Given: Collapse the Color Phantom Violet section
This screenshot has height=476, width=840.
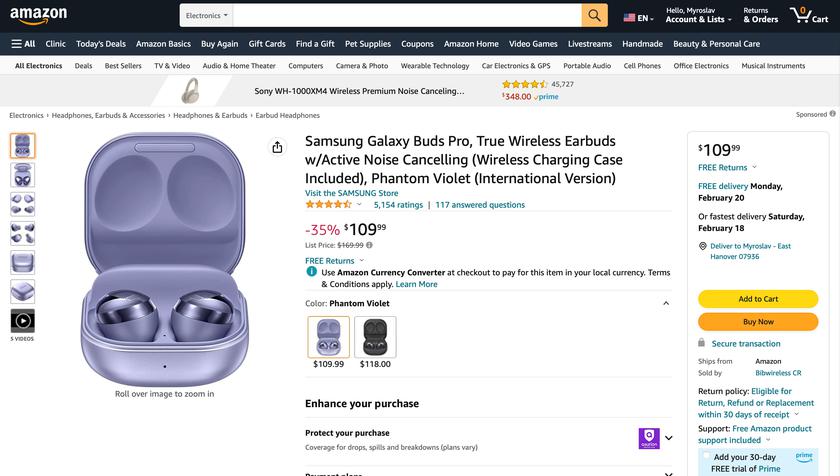Looking at the screenshot, I should point(666,303).
